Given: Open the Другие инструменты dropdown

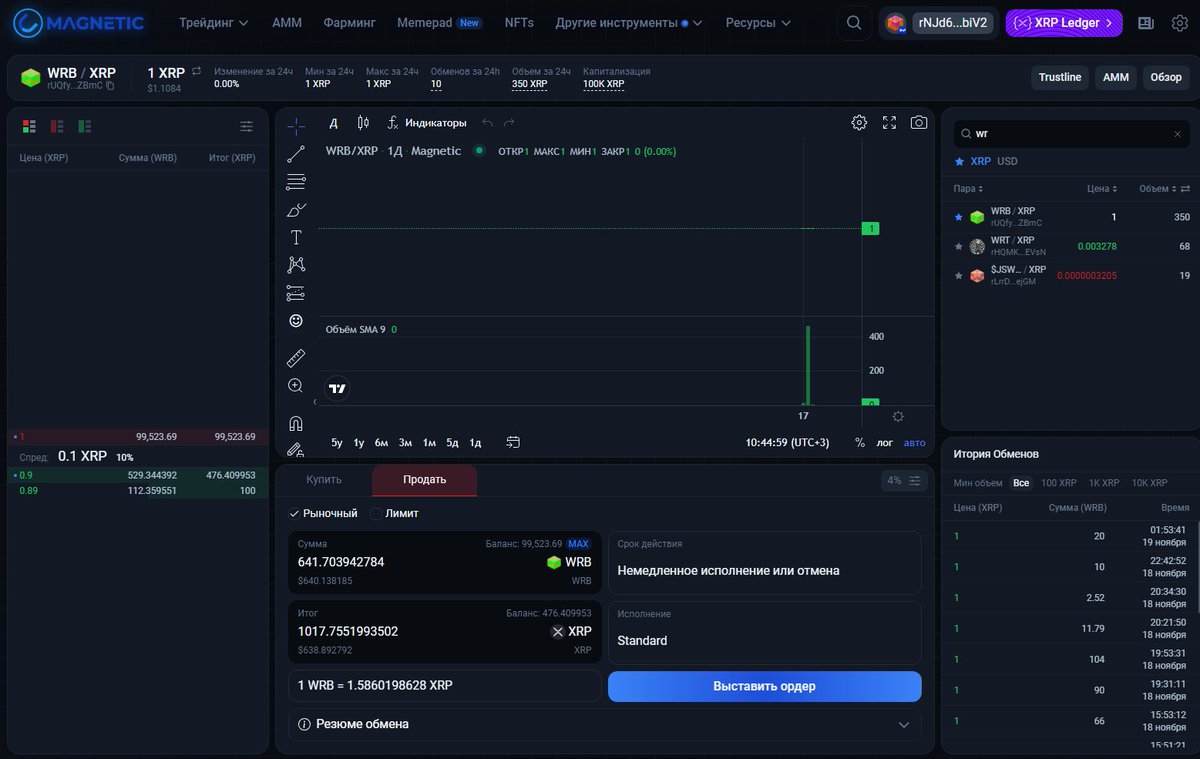Looking at the screenshot, I should (x=629, y=23).
